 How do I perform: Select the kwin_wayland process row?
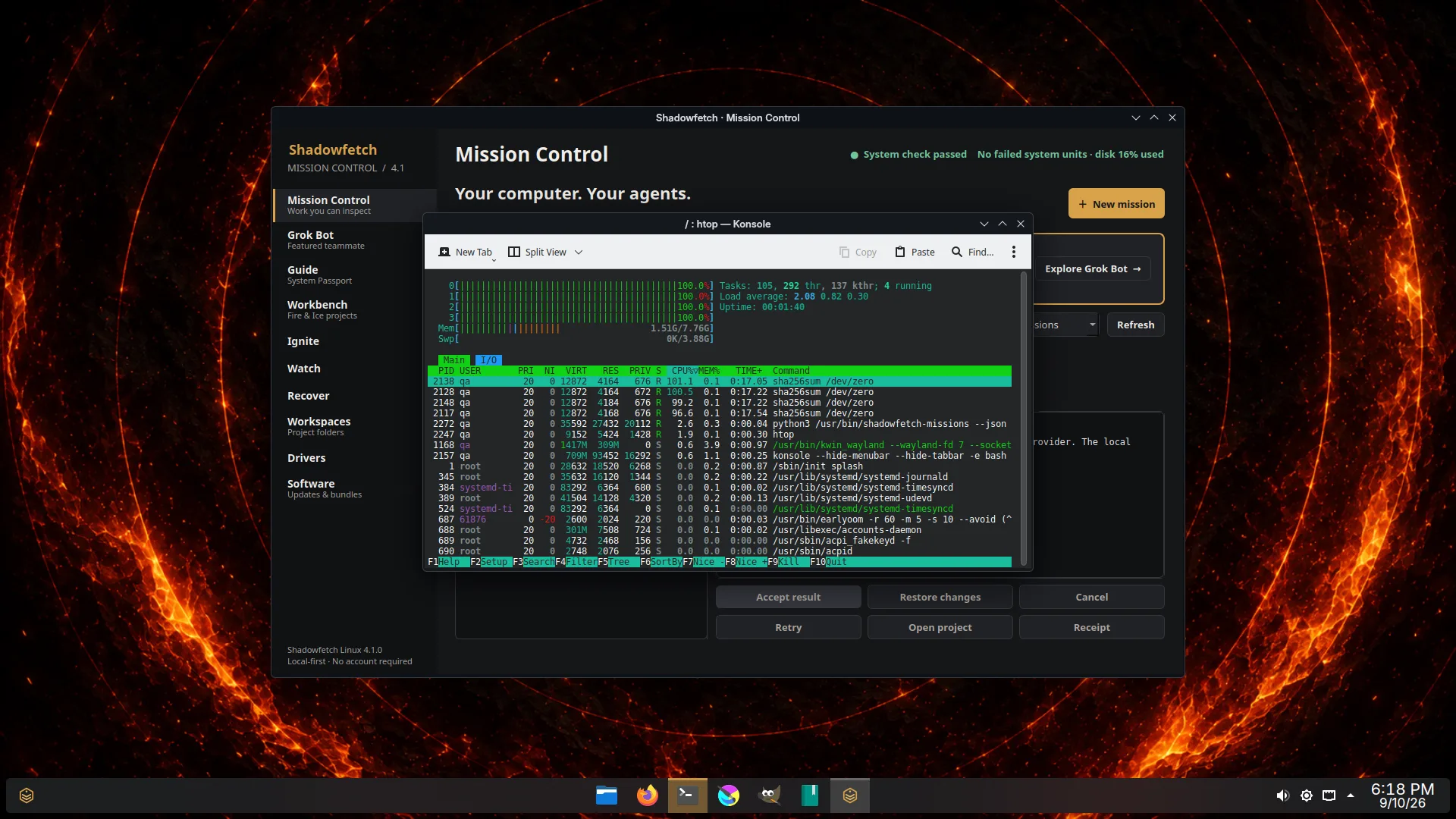point(719,445)
